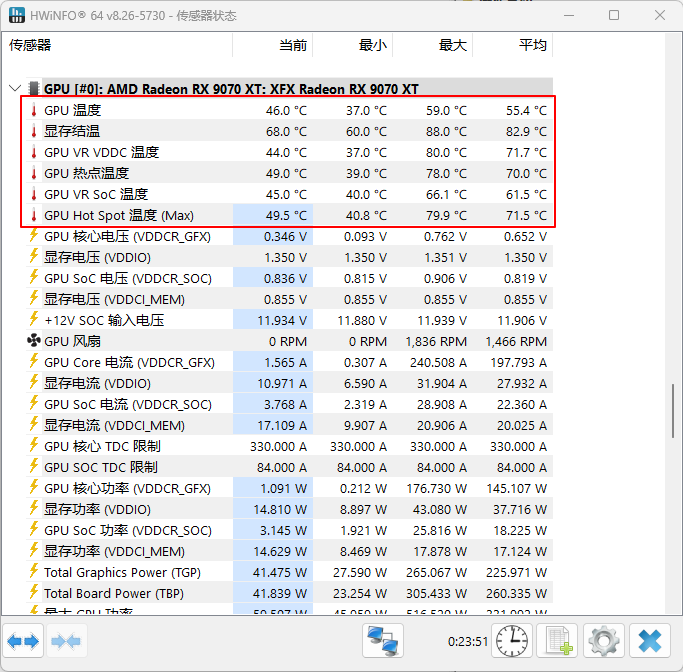Click the 88.0 °C maximum 显存结温 value
The image size is (683, 672).
click(446, 132)
